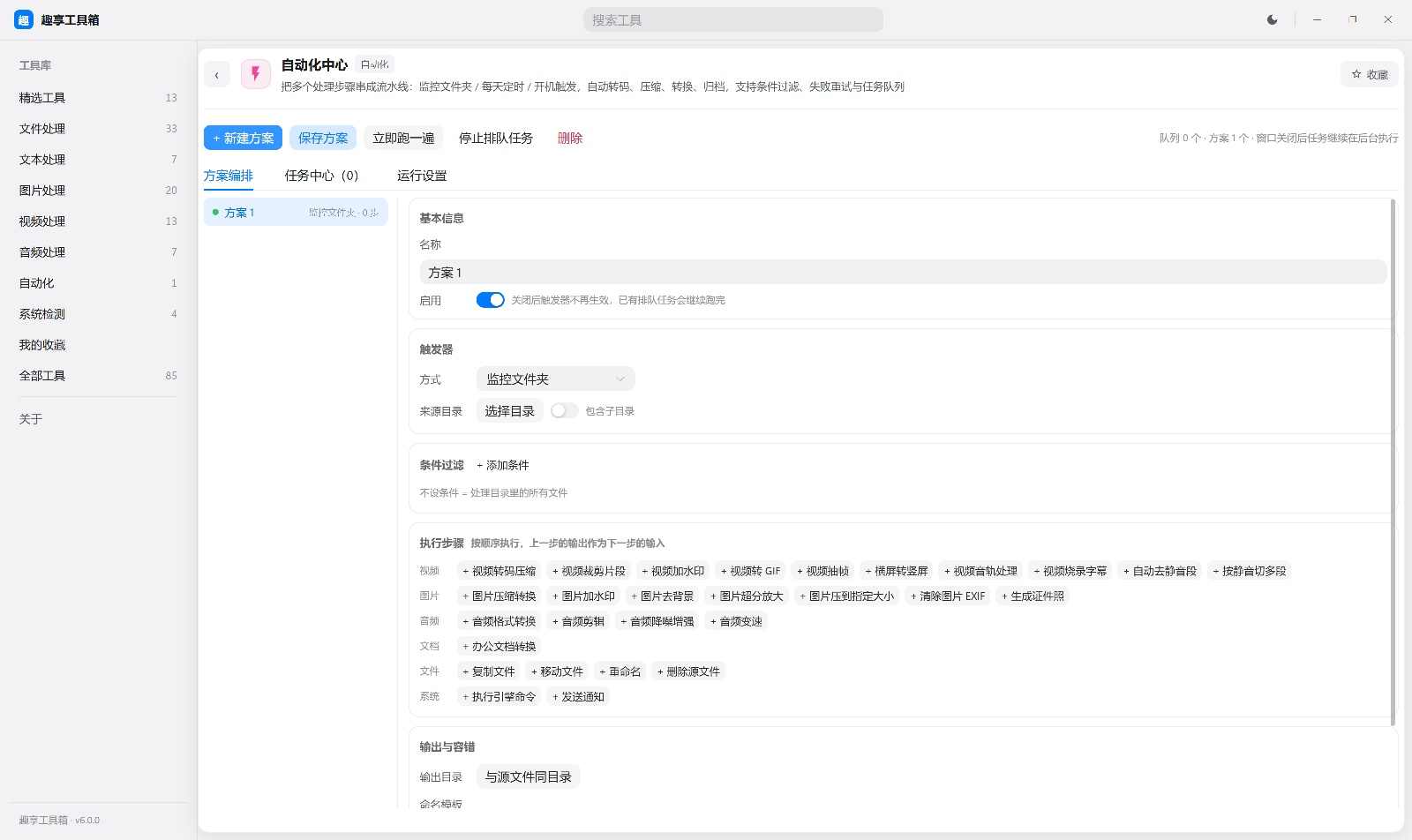Click 与源文件同目录 output button
The width and height of the screenshot is (1412, 840).
528,777
